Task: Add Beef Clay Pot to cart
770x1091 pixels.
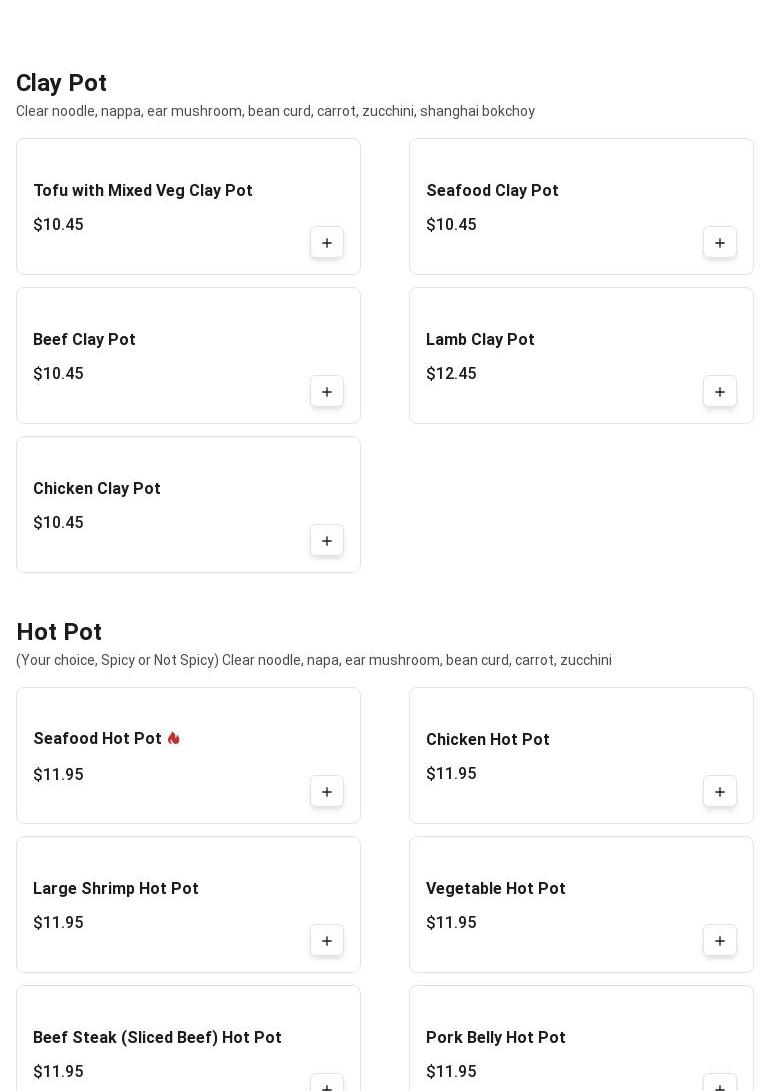Action: [327, 392]
